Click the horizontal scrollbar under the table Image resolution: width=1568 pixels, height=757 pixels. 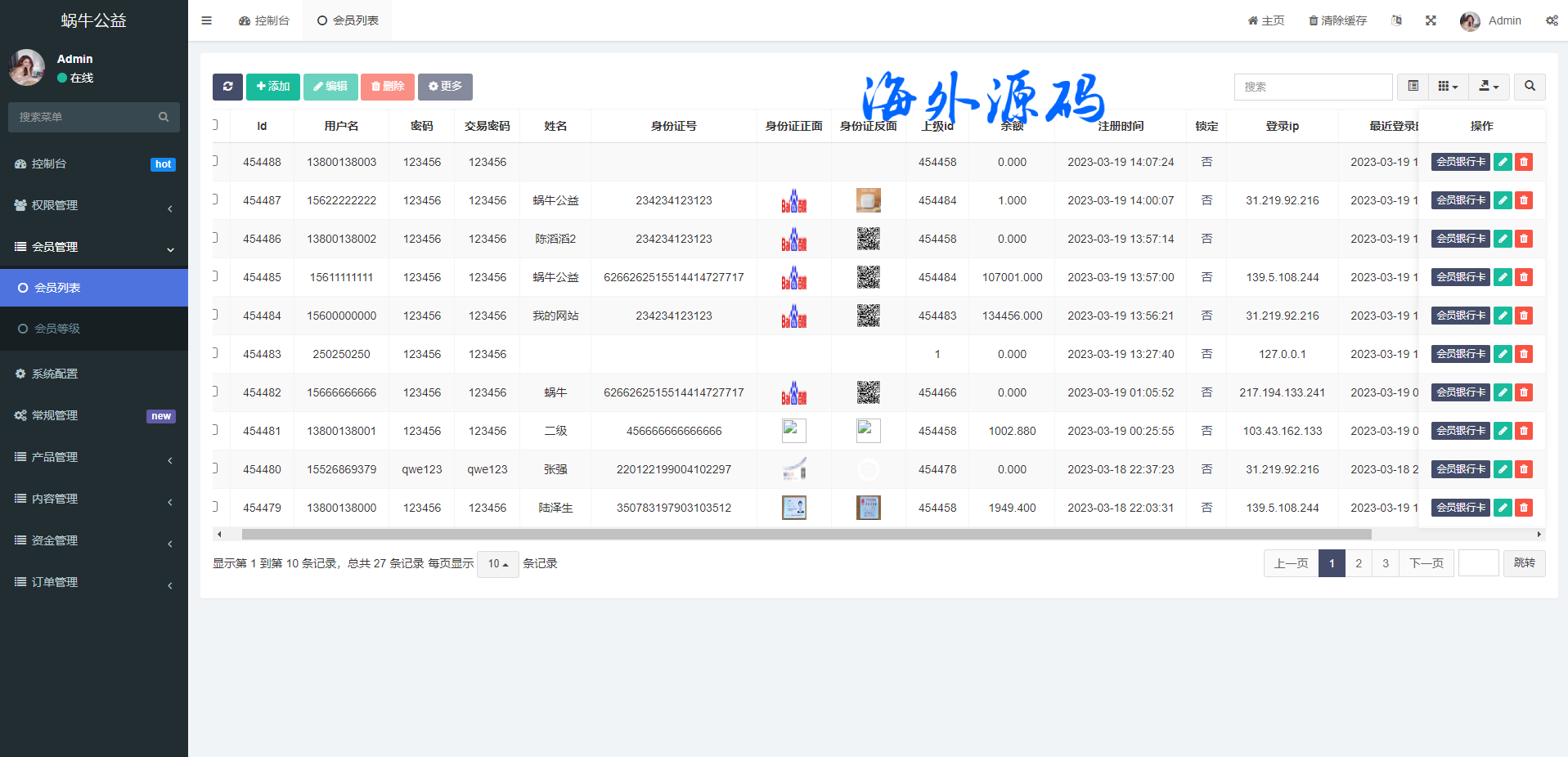[806, 535]
